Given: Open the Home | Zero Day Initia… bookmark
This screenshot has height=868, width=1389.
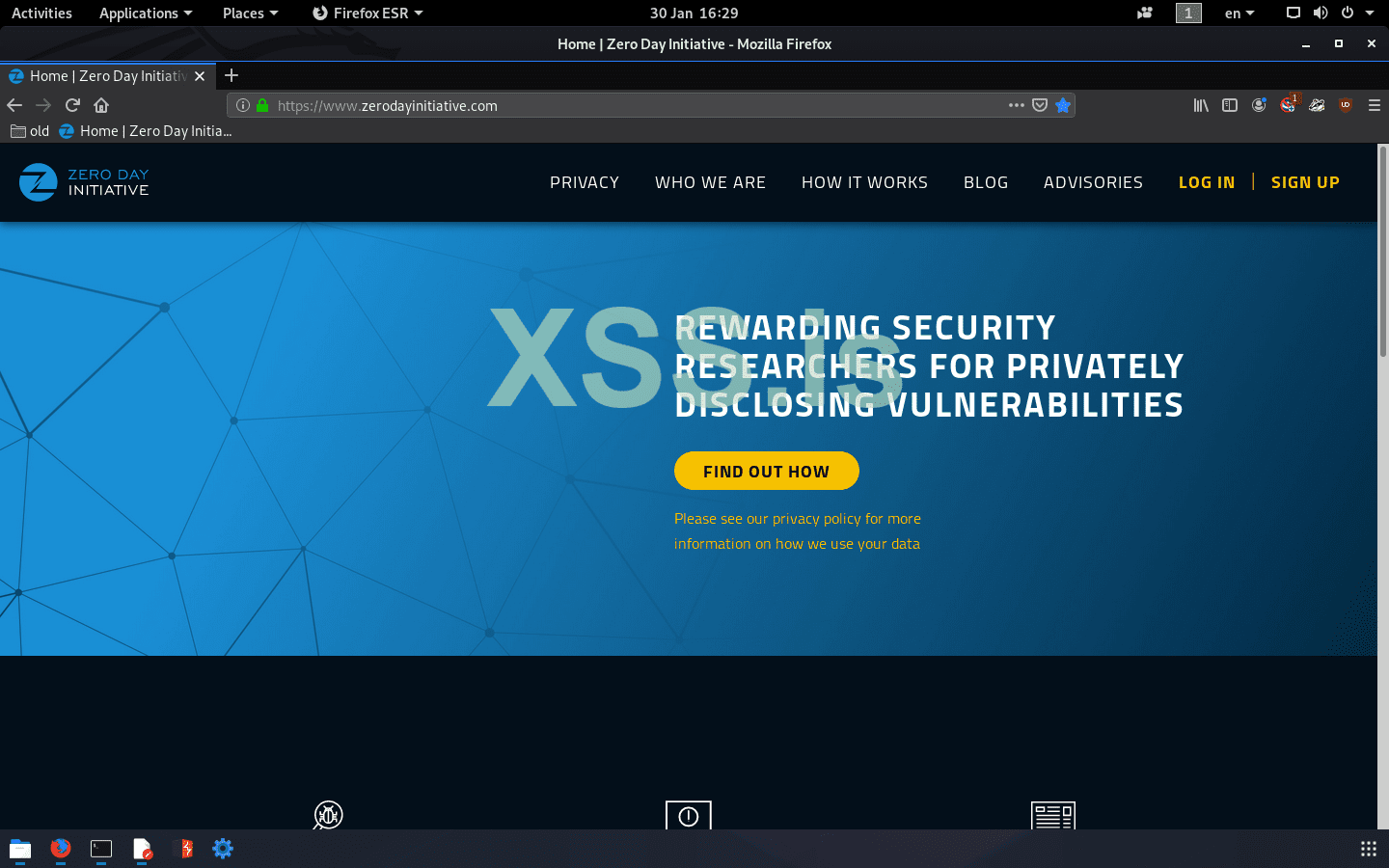Looking at the screenshot, I should click(x=146, y=131).
